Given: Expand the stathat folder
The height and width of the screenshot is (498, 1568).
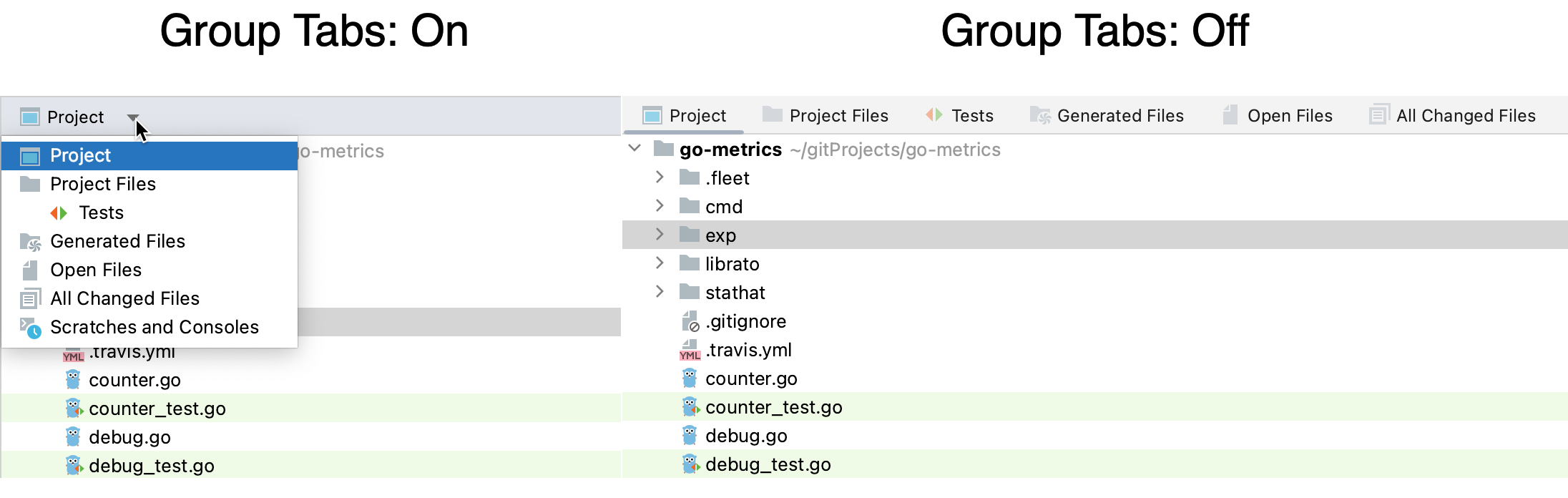Looking at the screenshot, I should point(660,292).
